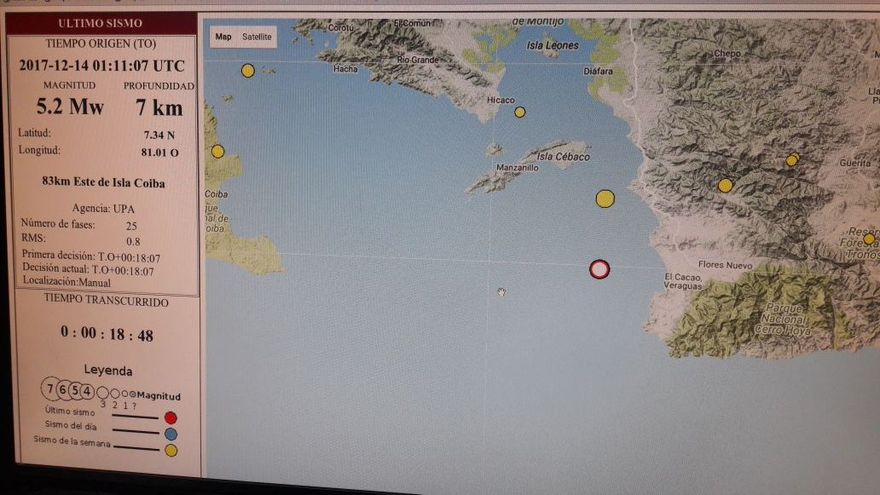Click blue 'Sismo del día' legend dot

[x=170, y=433]
